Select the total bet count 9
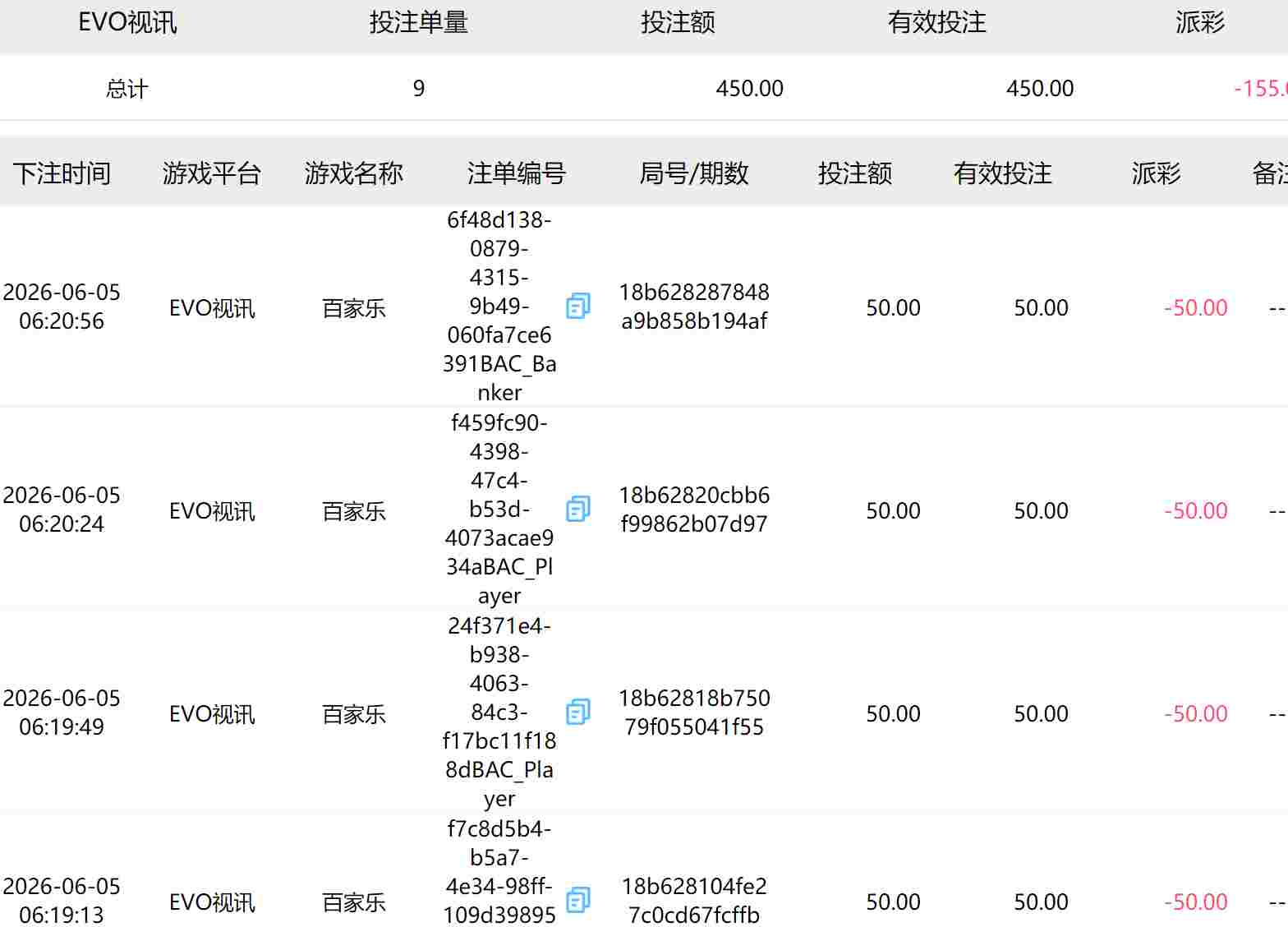This screenshot has width=1288, height=927. coord(419,89)
